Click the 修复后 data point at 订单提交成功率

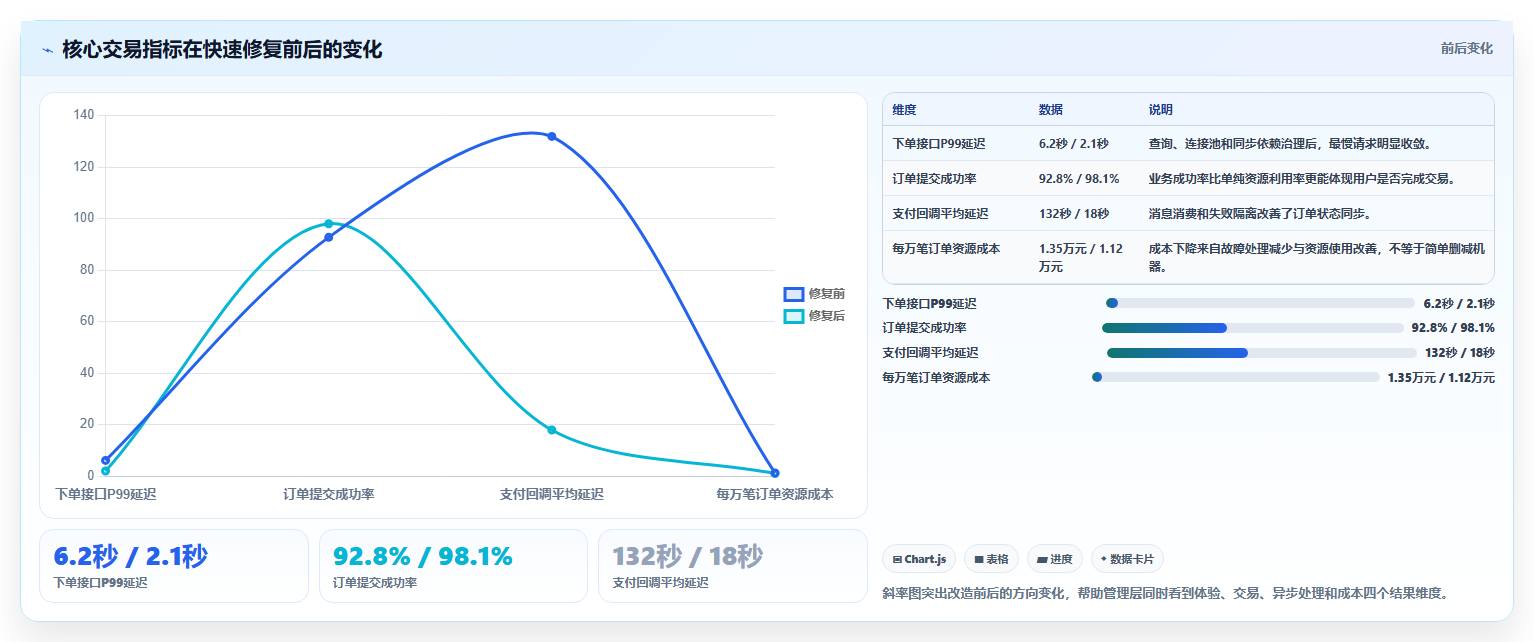click(x=328, y=224)
